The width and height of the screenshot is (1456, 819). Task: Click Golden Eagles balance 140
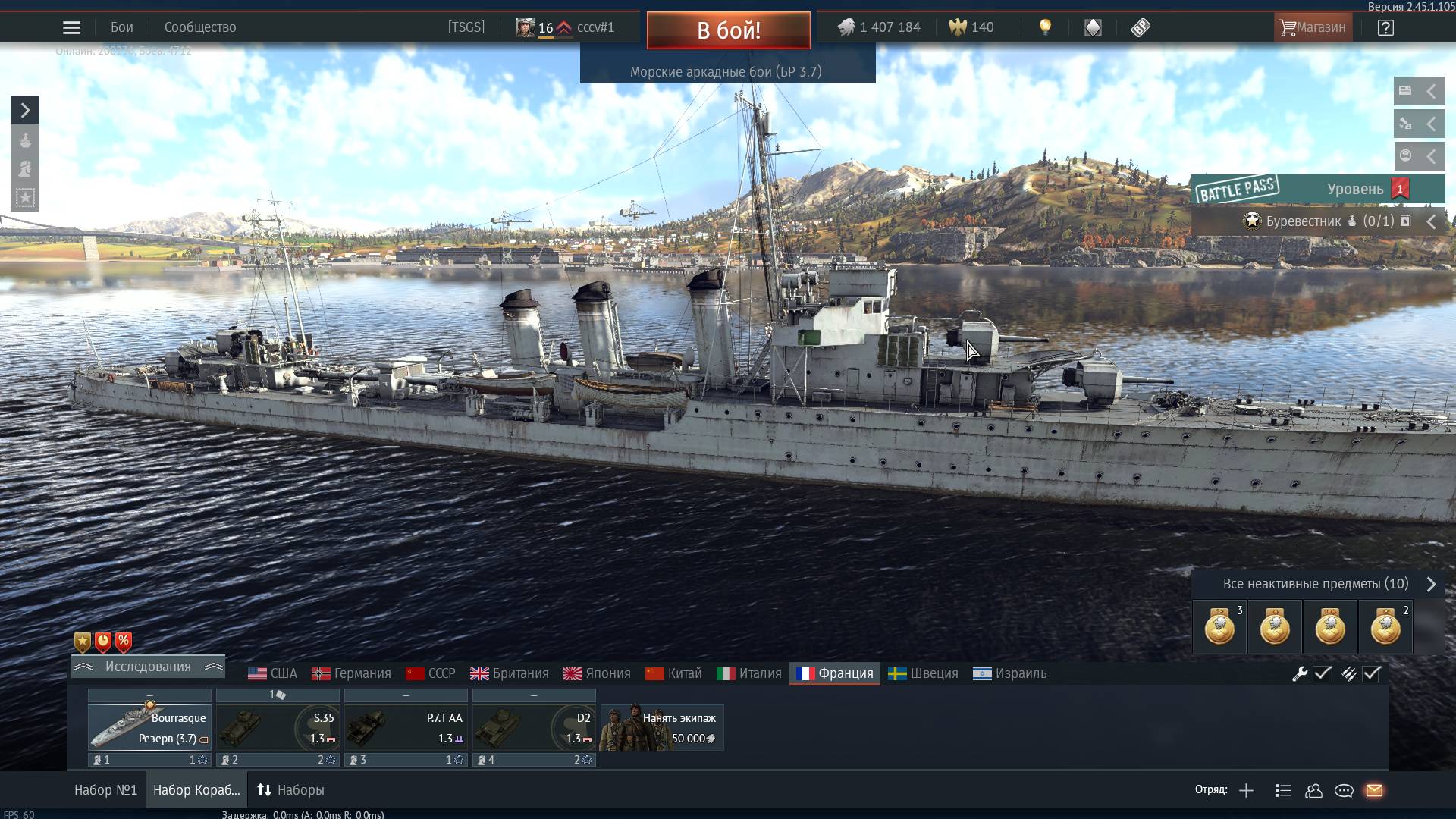click(971, 27)
